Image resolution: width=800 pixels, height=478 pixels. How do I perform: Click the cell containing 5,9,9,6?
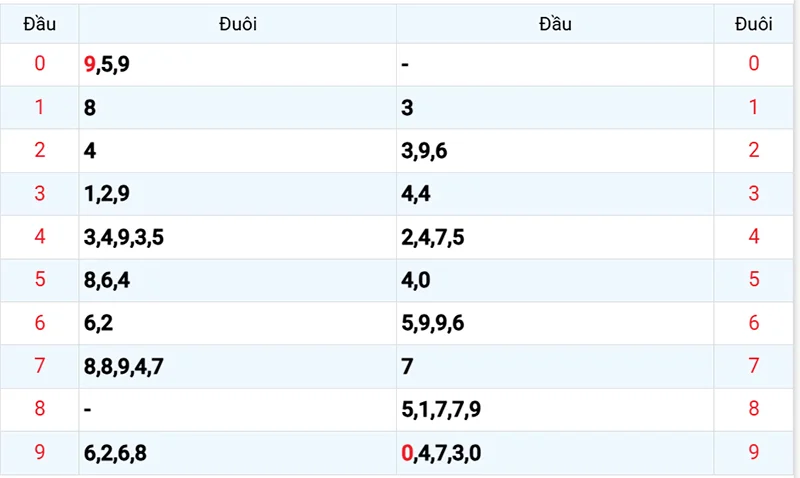coord(555,323)
